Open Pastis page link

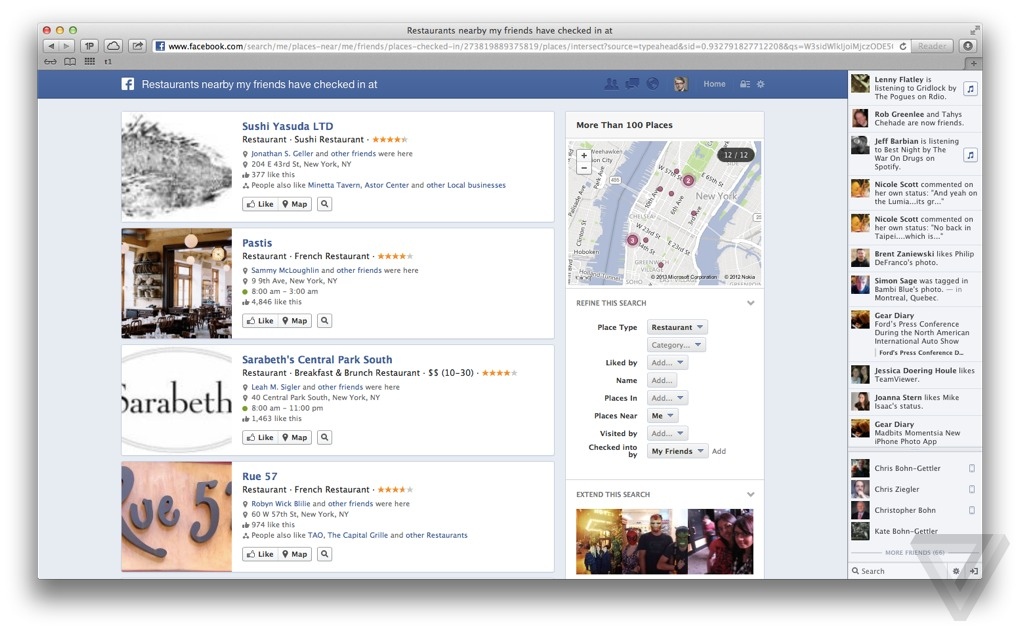point(257,243)
